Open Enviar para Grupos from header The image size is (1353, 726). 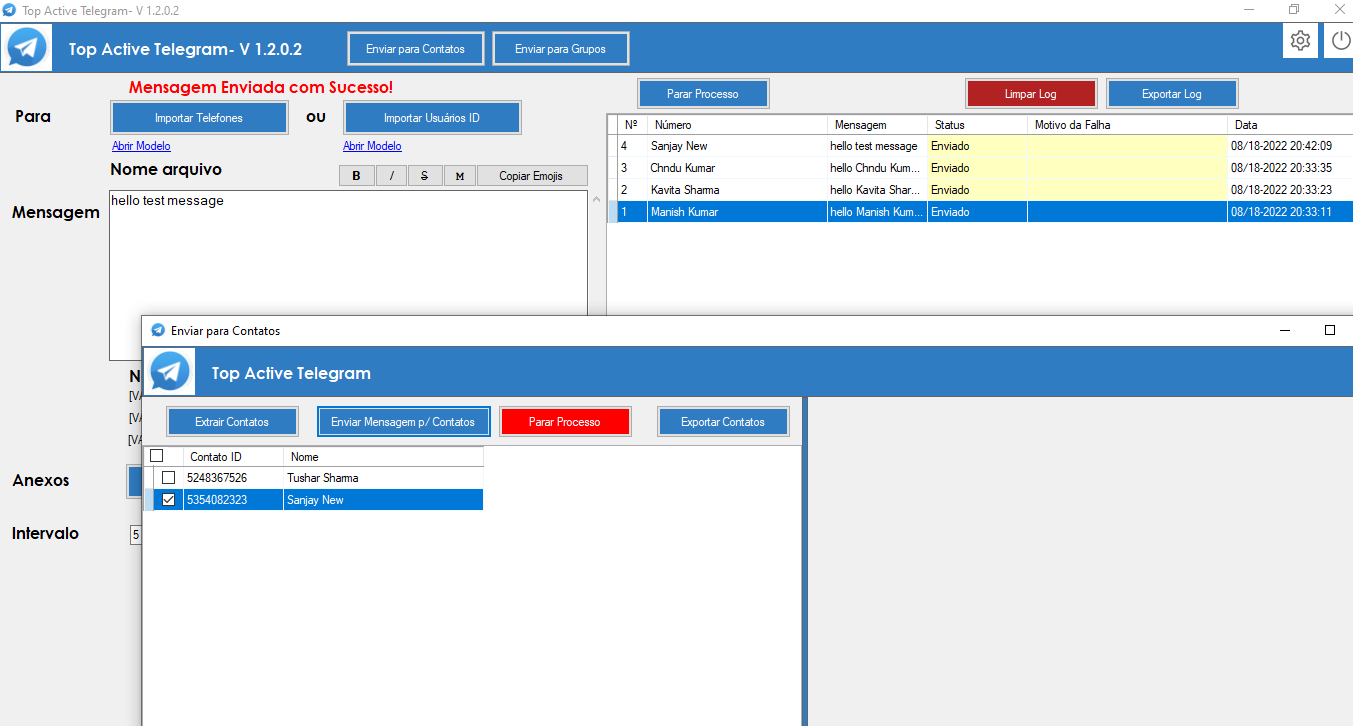point(560,49)
